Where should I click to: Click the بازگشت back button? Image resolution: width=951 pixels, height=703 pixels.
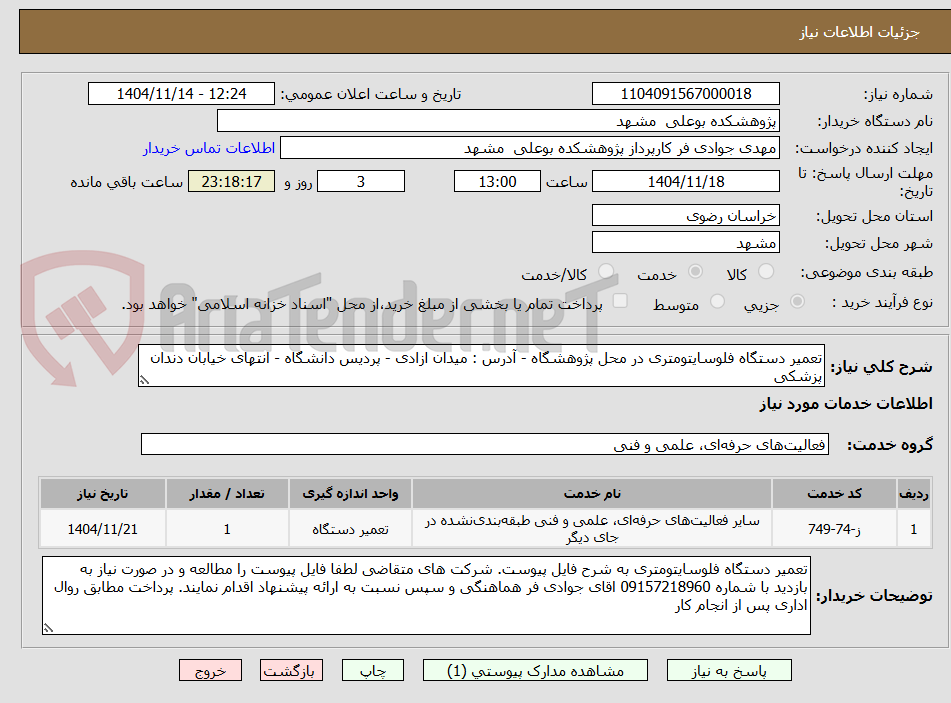coord(291,670)
